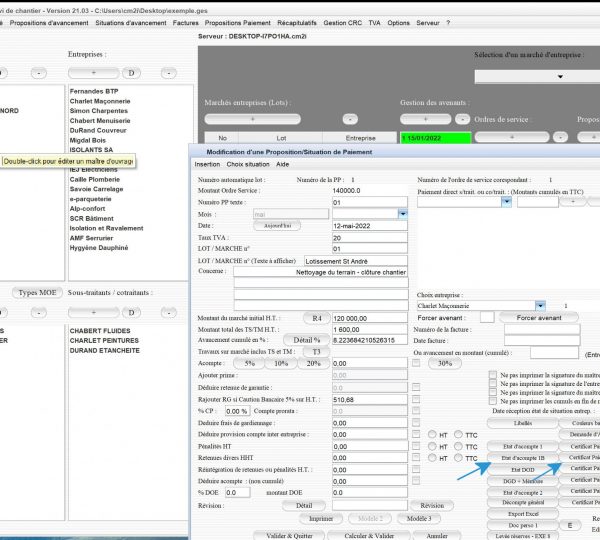
Task: Select HT radio for Déduire provision compte row
Action: pos(432,434)
